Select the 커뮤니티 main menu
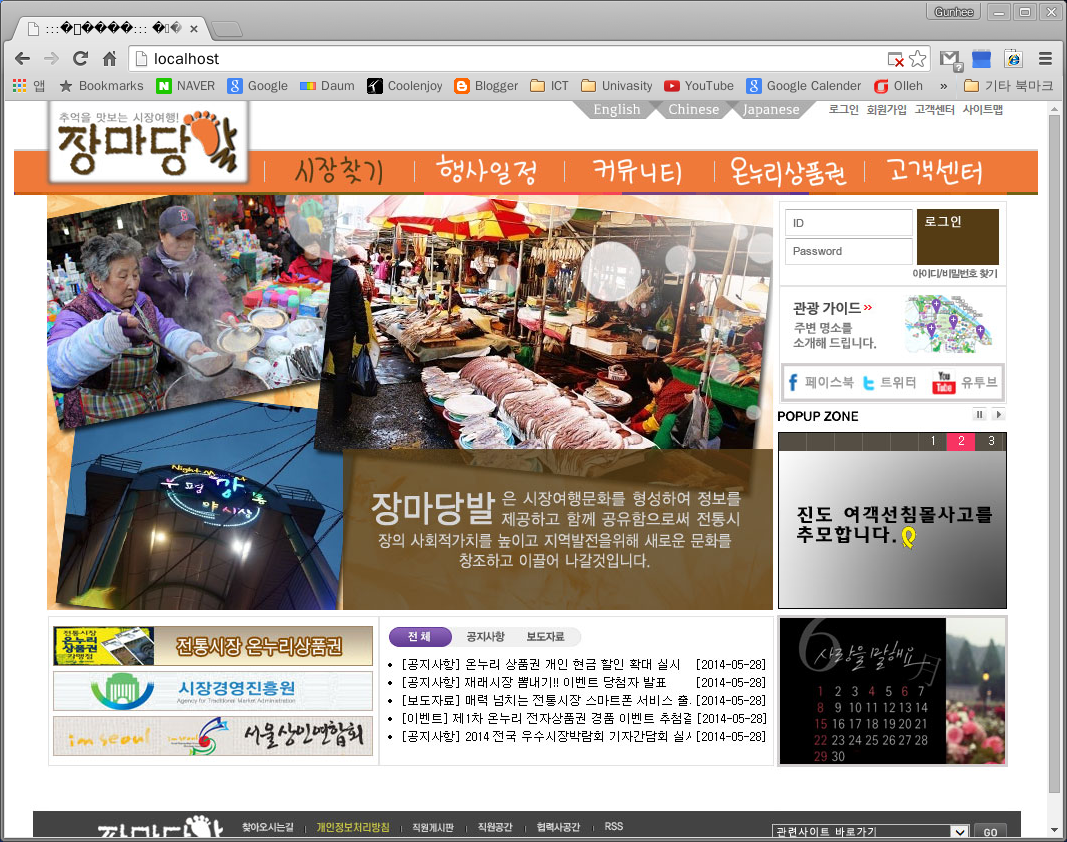This screenshot has height=842, width=1067. [637, 171]
